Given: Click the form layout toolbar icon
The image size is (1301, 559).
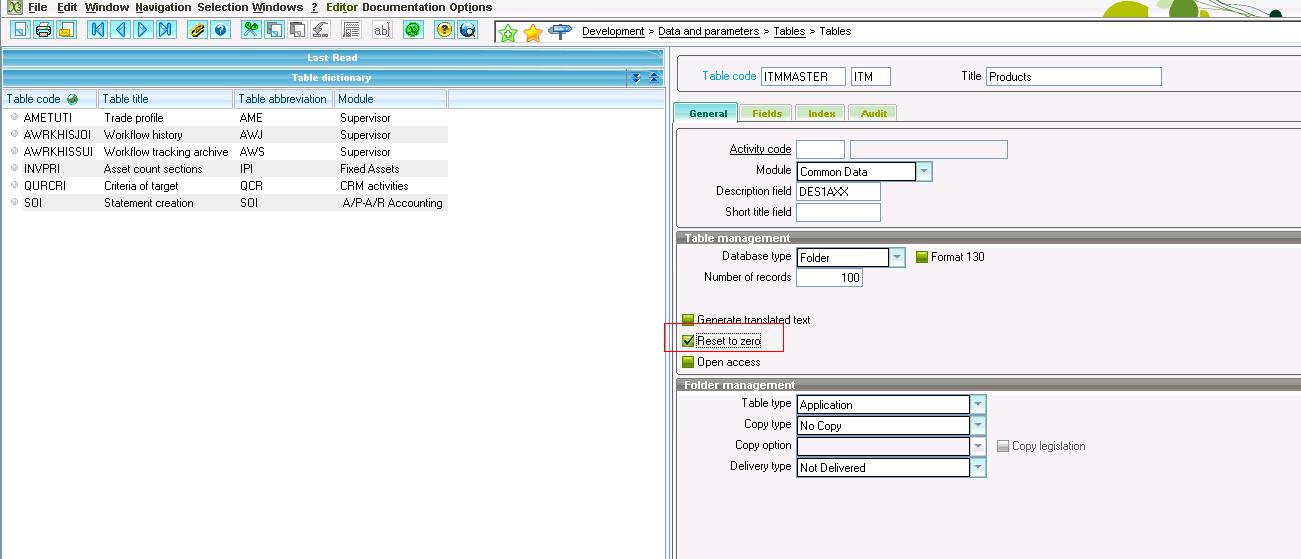Looking at the screenshot, I should (350, 30).
